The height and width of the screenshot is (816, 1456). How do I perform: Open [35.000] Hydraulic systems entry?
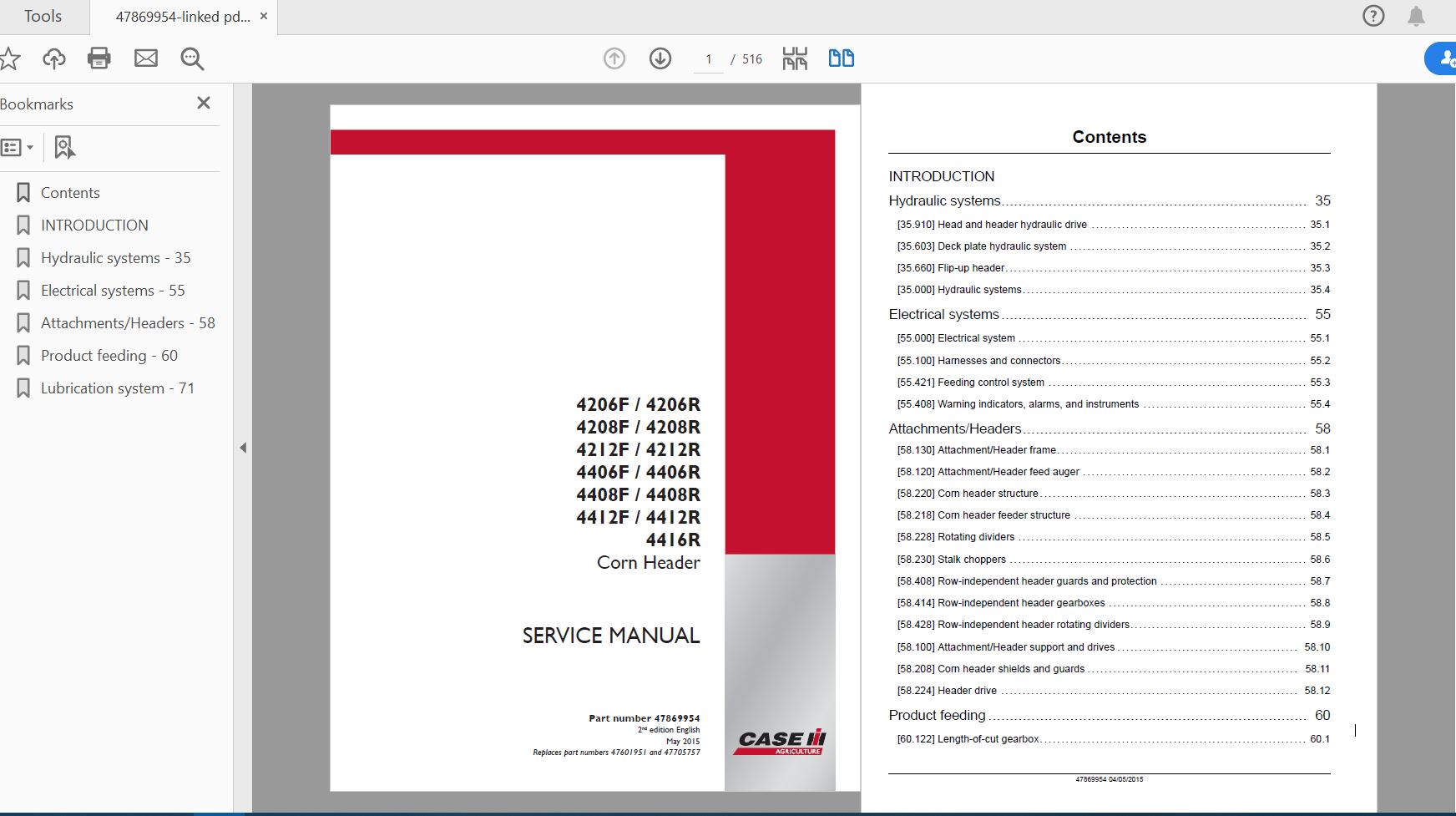point(1114,290)
